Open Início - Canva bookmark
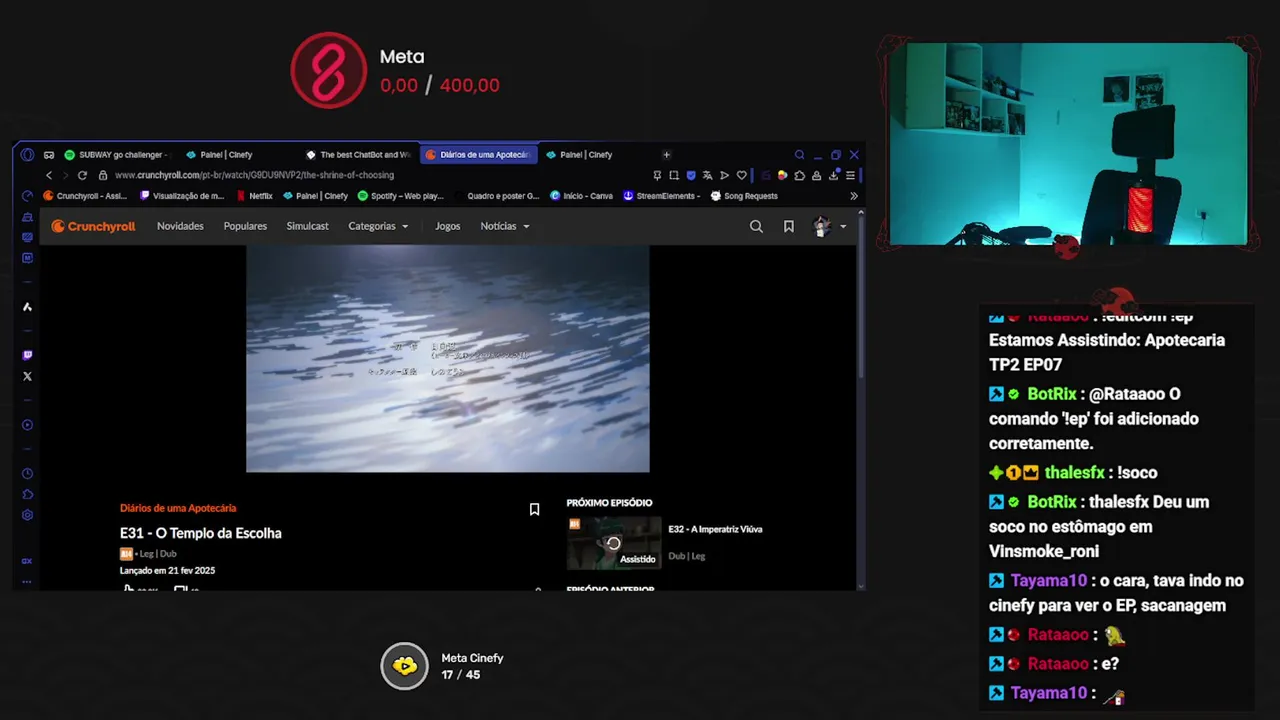Image resolution: width=1280 pixels, height=720 pixels. (581, 196)
